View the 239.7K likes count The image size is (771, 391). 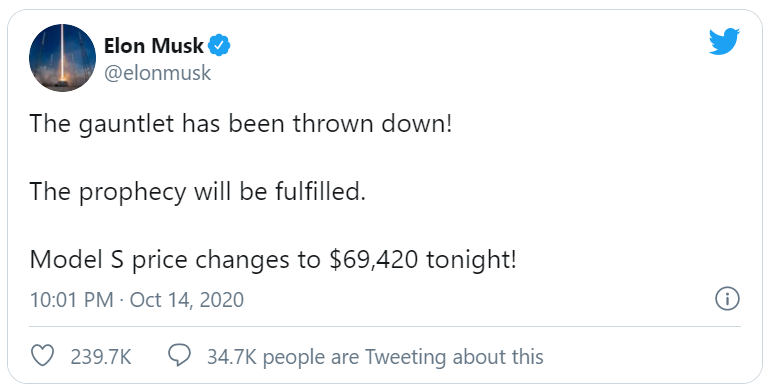[x=101, y=357]
